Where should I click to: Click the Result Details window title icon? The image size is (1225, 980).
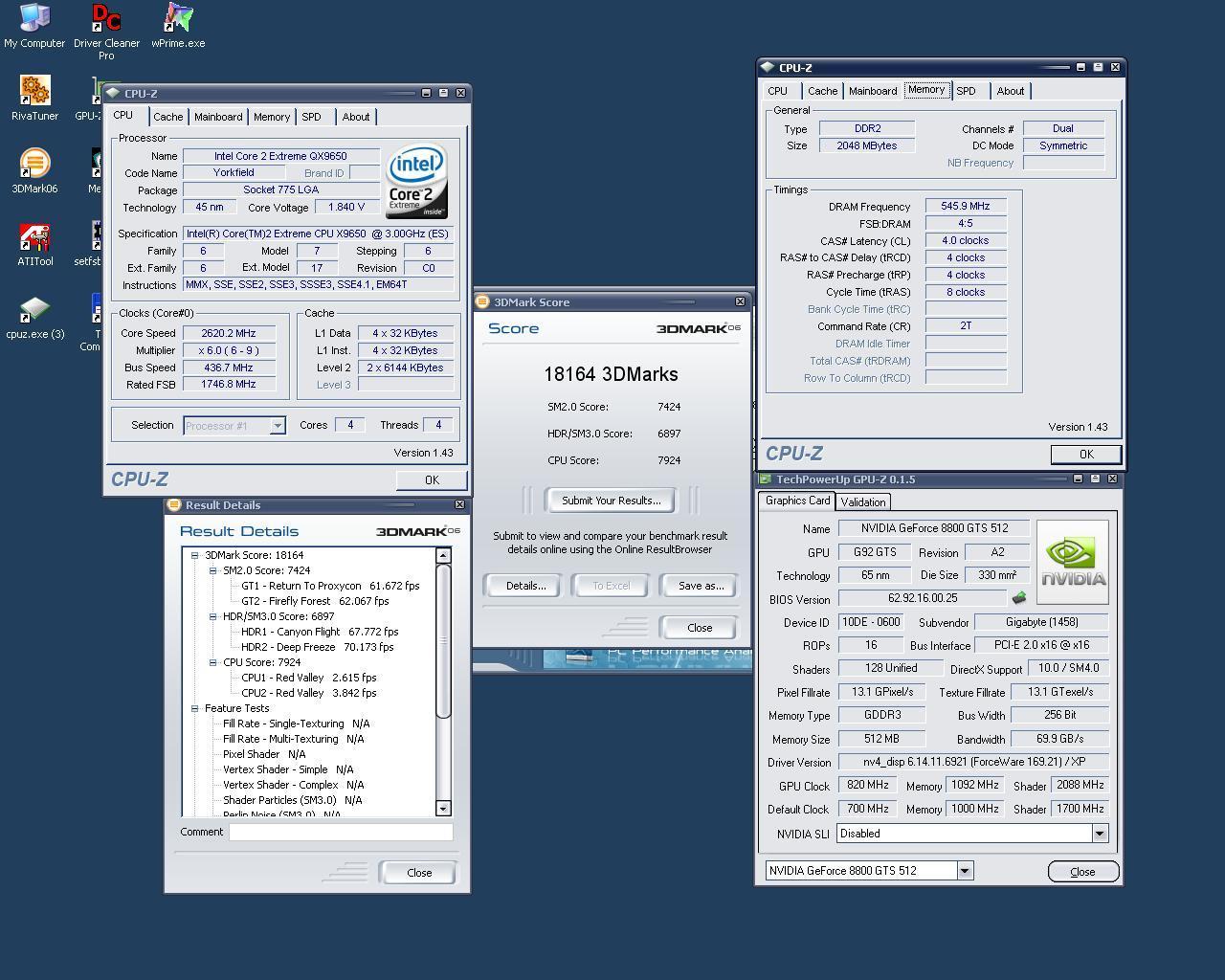(x=174, y=504)
